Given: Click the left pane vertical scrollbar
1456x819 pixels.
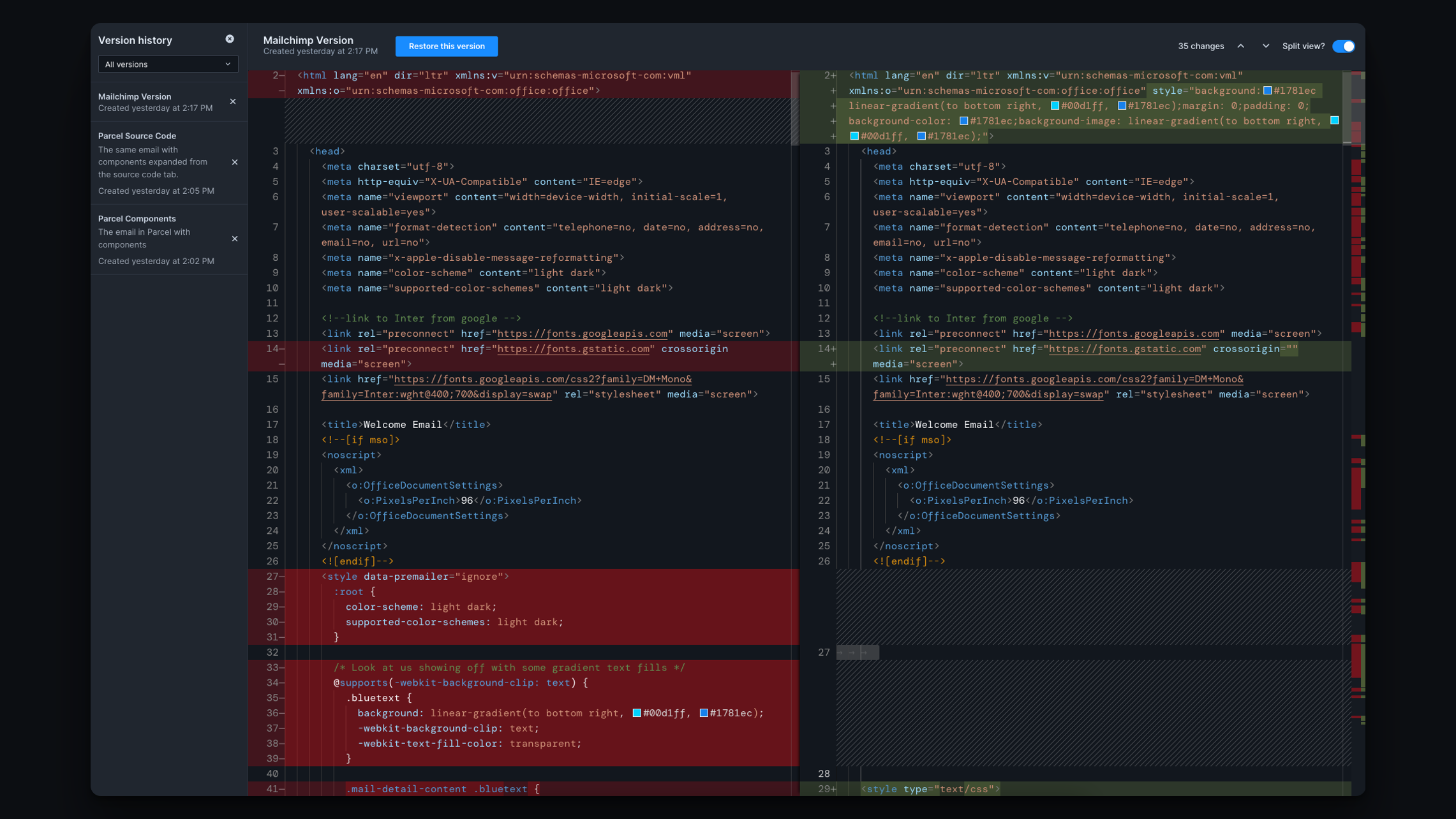Looking at the screenshot, I should point(795,108).
